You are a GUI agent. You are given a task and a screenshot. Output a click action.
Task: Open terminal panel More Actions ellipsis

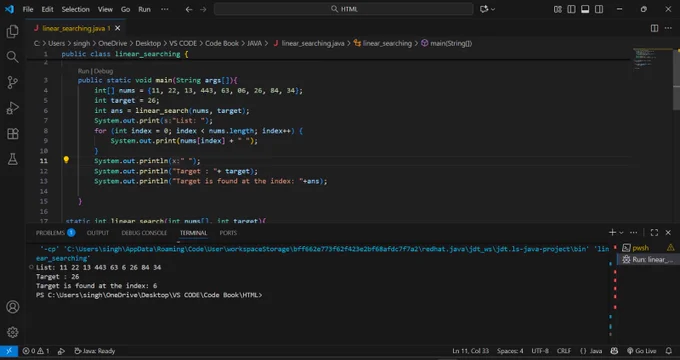[634, 232]
